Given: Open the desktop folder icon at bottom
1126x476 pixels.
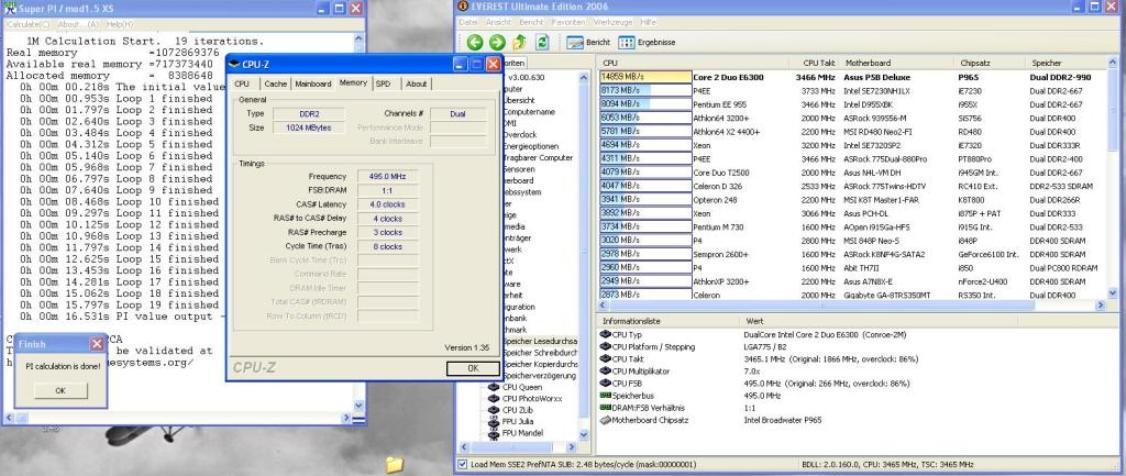Looking at the screenshot, I should tap(394, 465).
